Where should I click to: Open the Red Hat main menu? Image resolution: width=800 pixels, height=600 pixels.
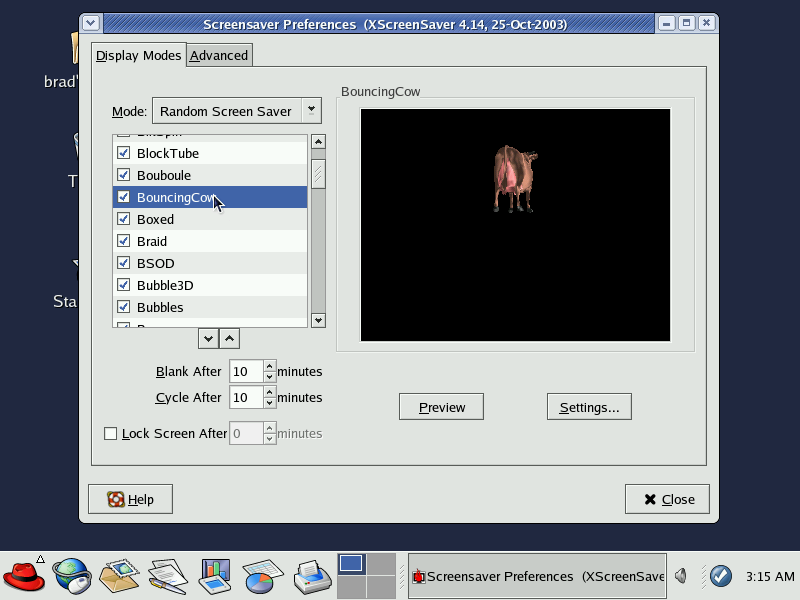coord(23,576)
